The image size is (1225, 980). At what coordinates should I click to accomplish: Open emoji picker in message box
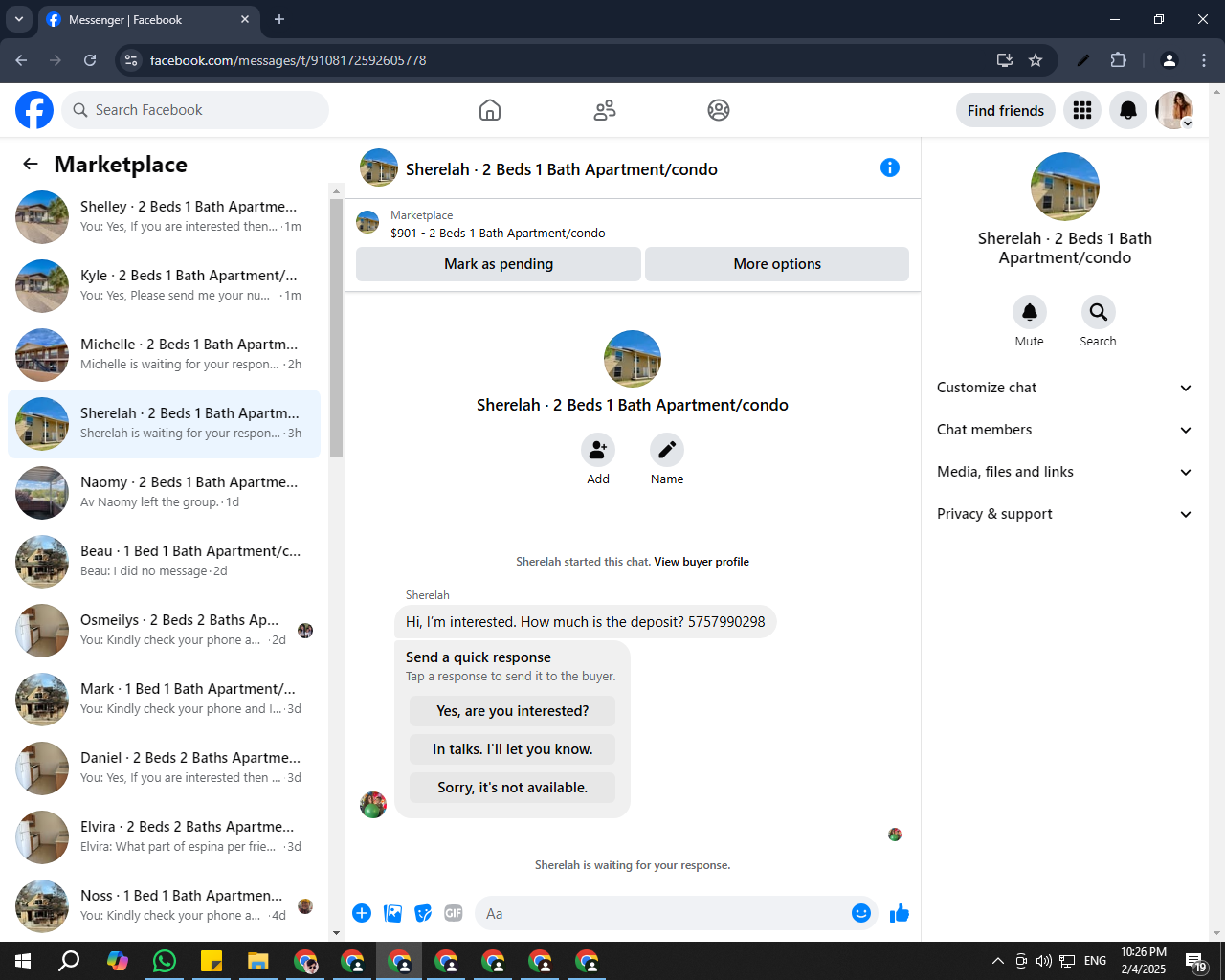pyautogui.click(x=861, y=913)
